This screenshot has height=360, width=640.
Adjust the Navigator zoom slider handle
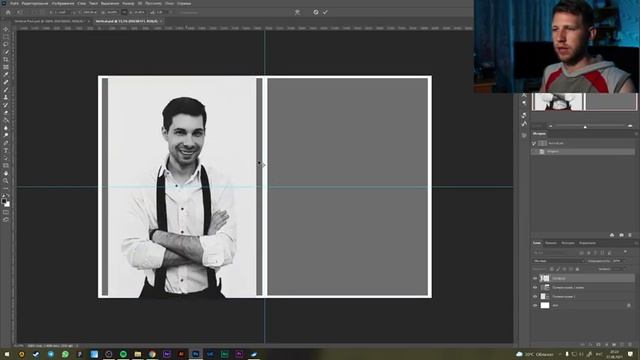click(585, 127)
